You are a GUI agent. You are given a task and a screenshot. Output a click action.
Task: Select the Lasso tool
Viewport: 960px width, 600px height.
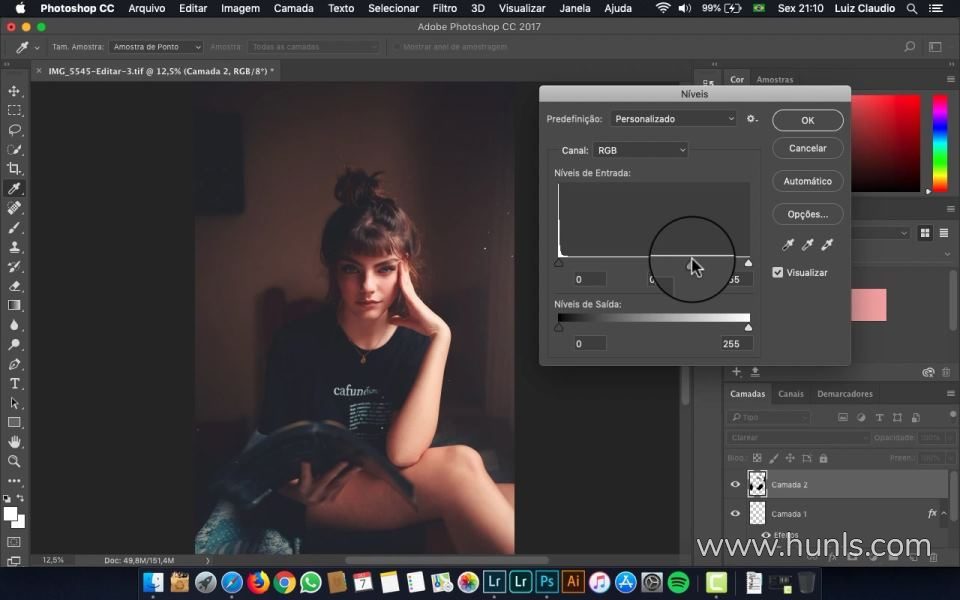click(14, 130)
